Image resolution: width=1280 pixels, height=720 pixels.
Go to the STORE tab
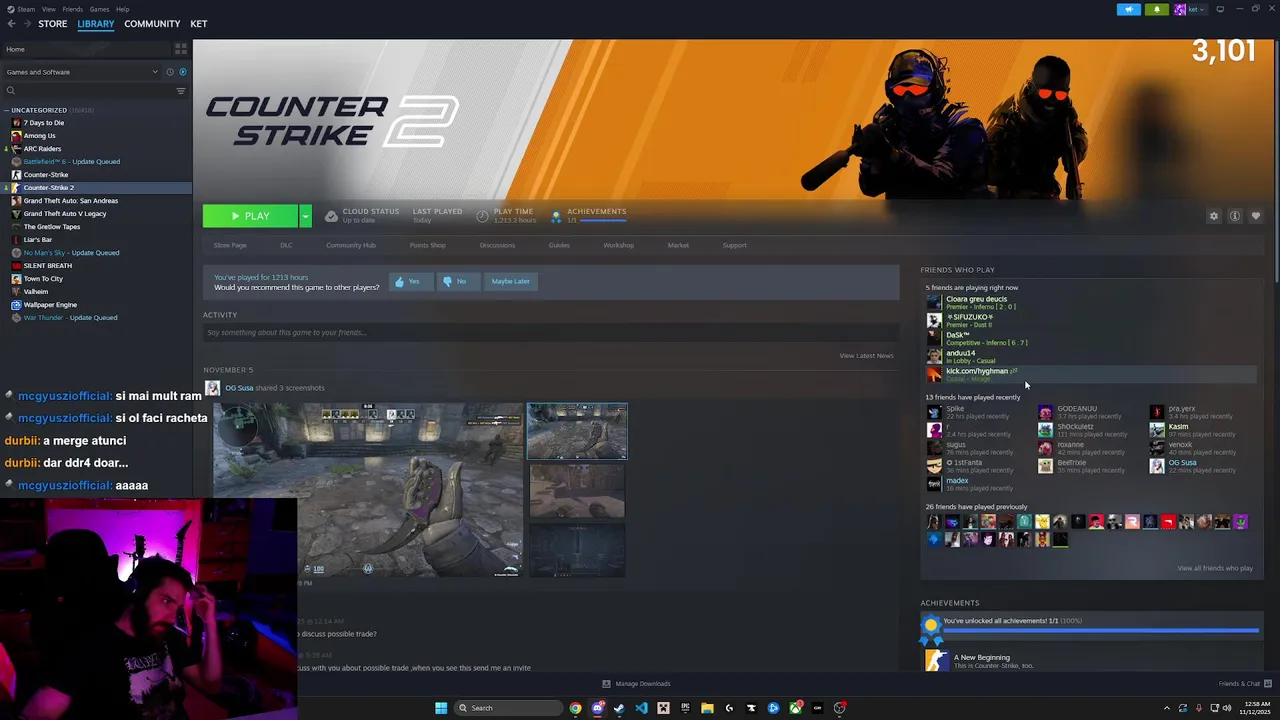coord(53,24)
